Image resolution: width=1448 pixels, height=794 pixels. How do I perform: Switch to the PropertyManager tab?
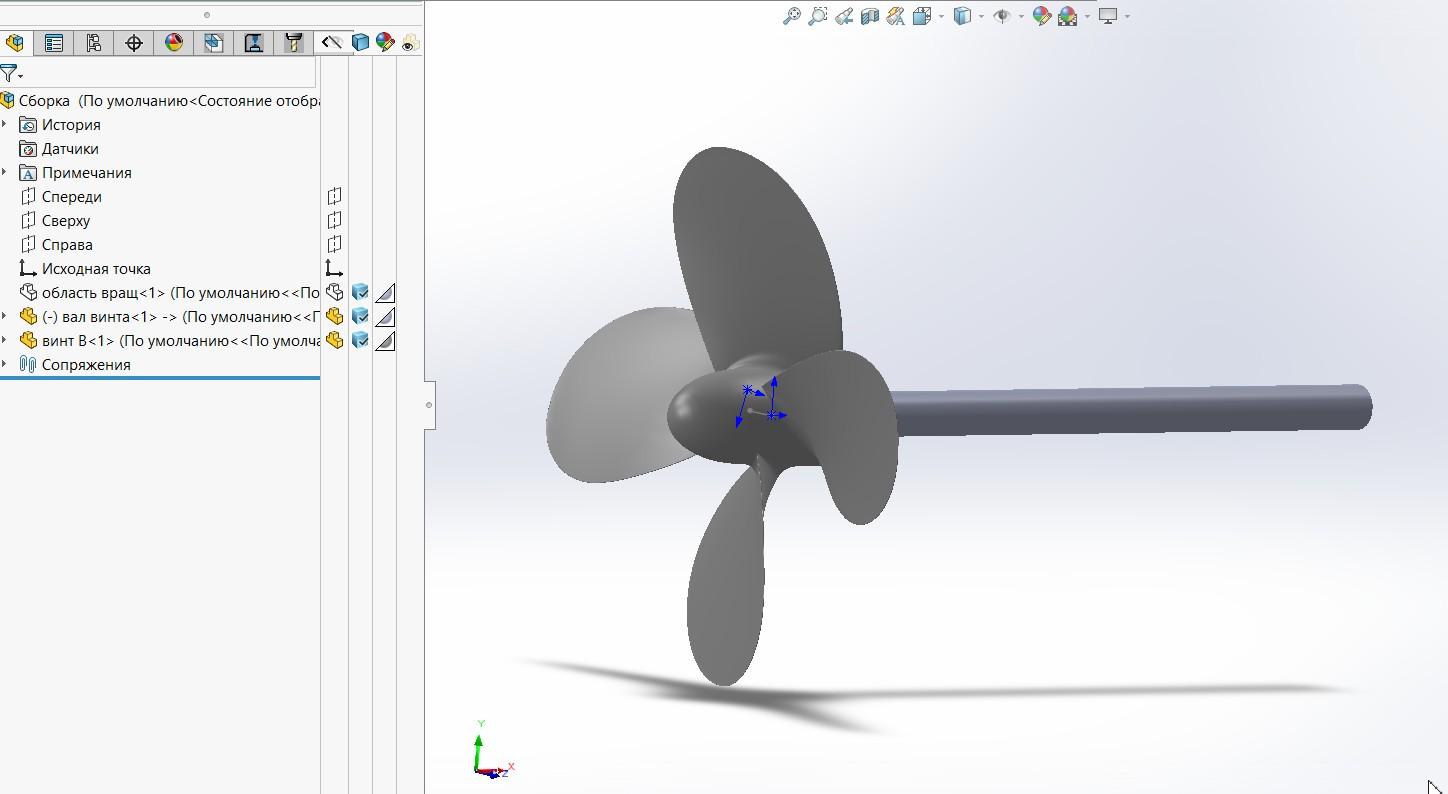click(x=54, y=43)
